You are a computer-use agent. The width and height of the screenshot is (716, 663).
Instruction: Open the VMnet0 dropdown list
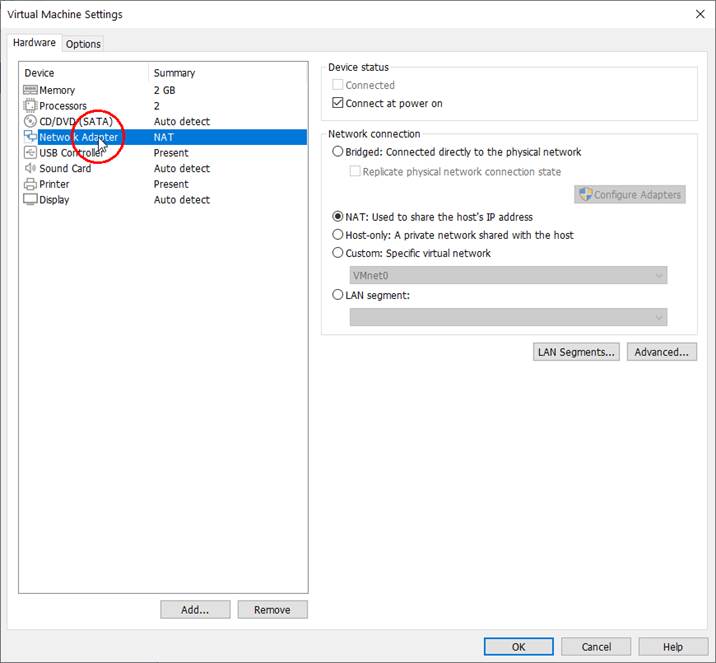(509, 275)
